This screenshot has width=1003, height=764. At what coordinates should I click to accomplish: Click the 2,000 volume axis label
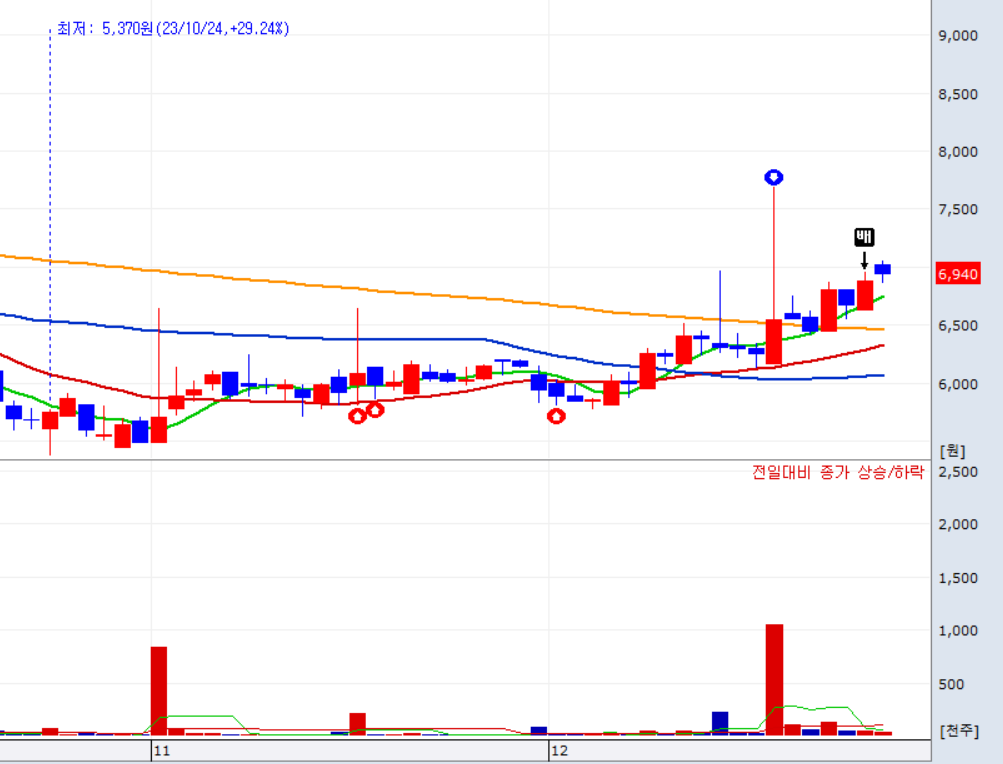coord(958,525)
